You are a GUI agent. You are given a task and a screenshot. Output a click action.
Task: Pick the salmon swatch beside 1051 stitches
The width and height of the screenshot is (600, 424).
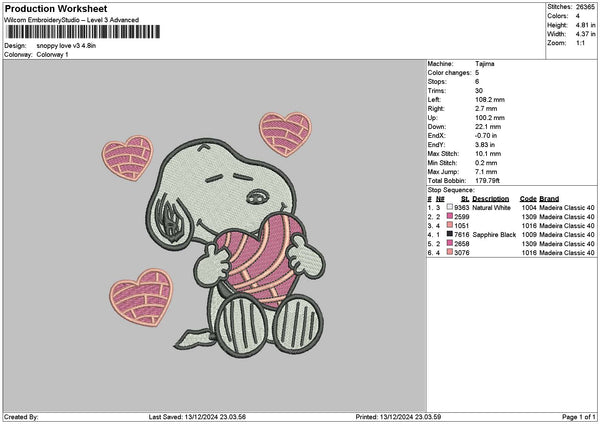tap(450, 225)
